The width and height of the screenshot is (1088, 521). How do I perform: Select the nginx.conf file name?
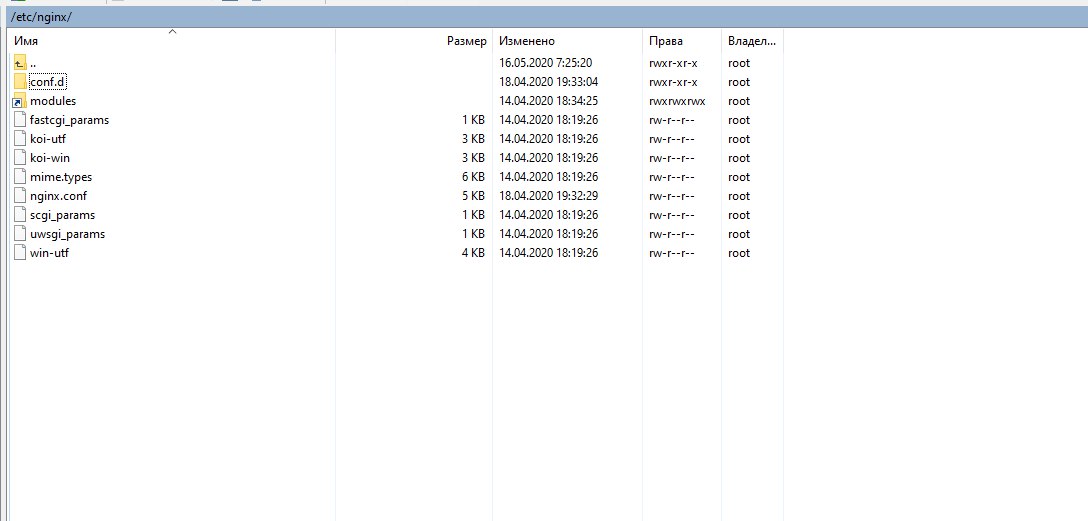coord(58,196)
